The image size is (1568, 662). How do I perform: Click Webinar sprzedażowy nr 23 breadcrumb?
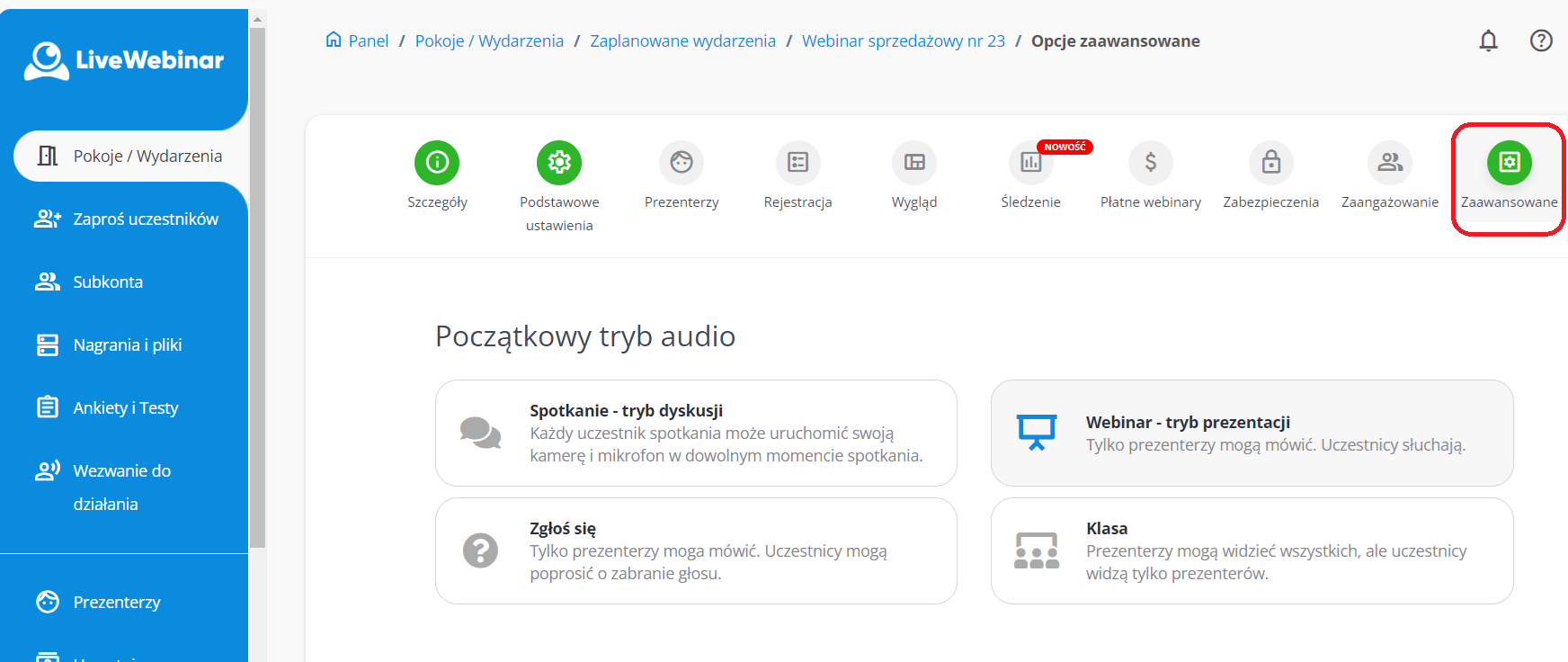tap(903, 41)
